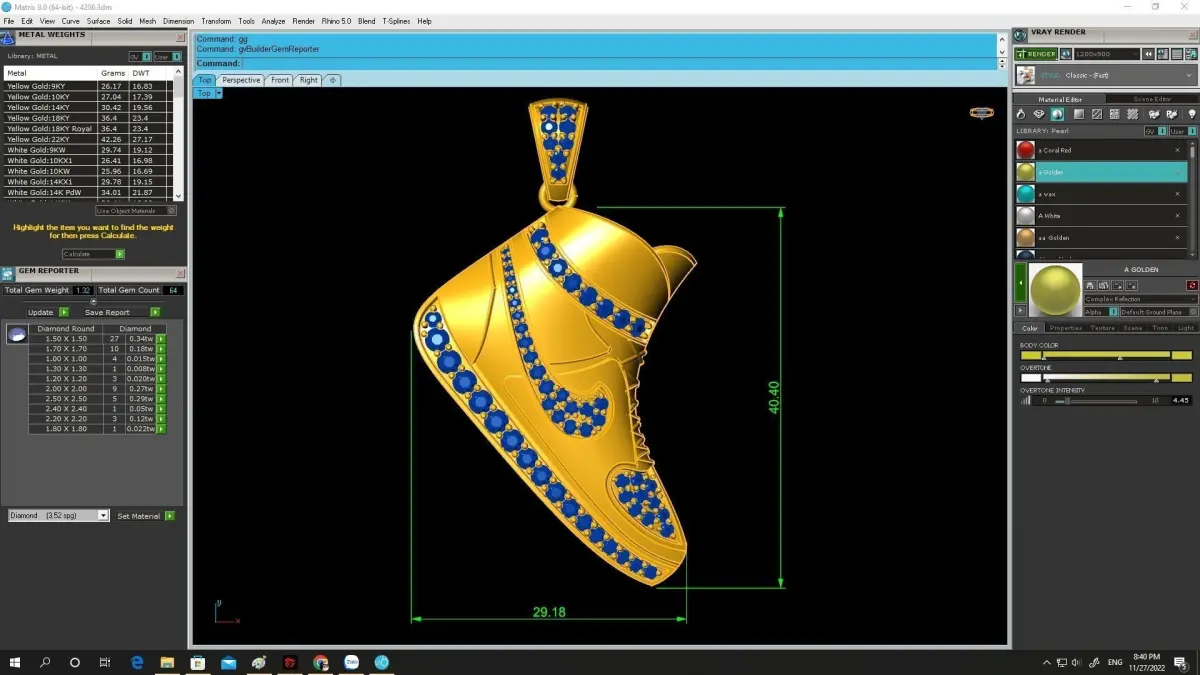The width and height of the screenshot is (1200, 675).
Task: Click the Overtone white swatch
Action: tap(1030, 378)
